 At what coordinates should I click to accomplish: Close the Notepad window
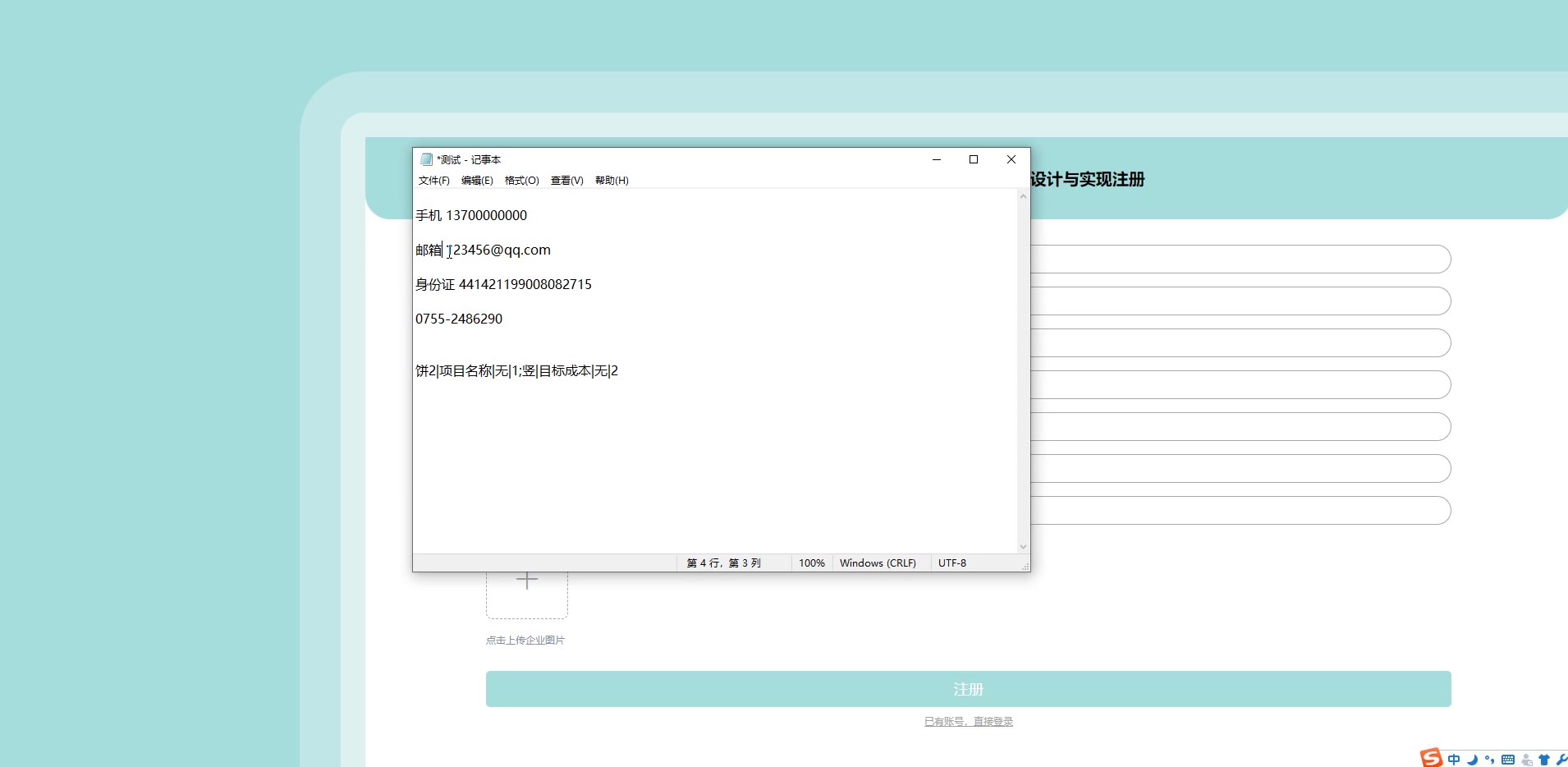point(1011,159)
